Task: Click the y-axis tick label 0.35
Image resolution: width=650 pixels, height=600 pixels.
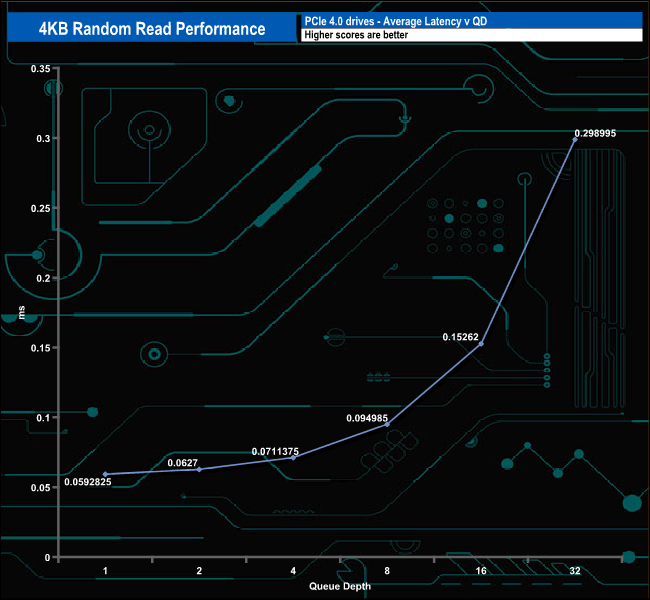Action: point(41,69)
